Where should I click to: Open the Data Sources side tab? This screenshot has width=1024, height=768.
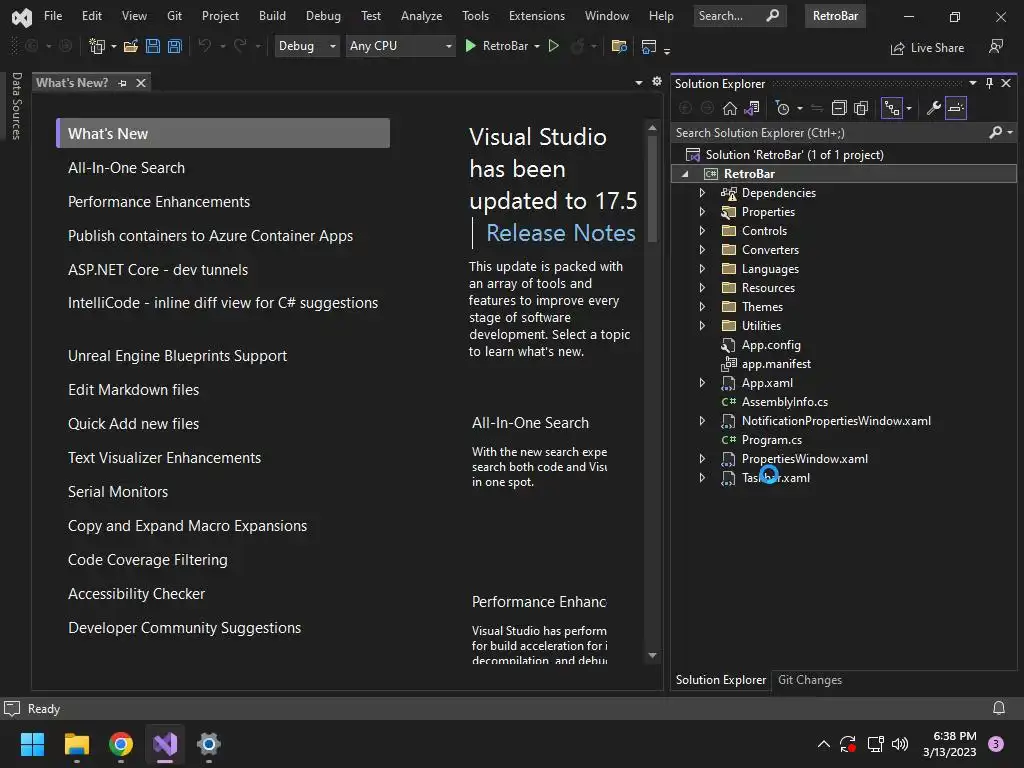tap(17, 106)
